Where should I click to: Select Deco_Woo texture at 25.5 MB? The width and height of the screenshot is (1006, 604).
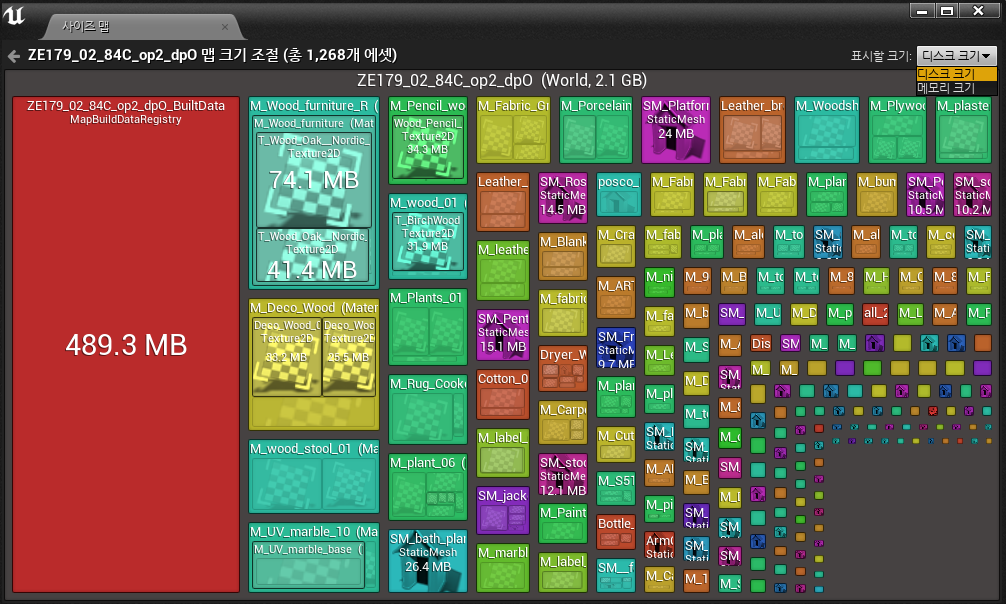348,357
